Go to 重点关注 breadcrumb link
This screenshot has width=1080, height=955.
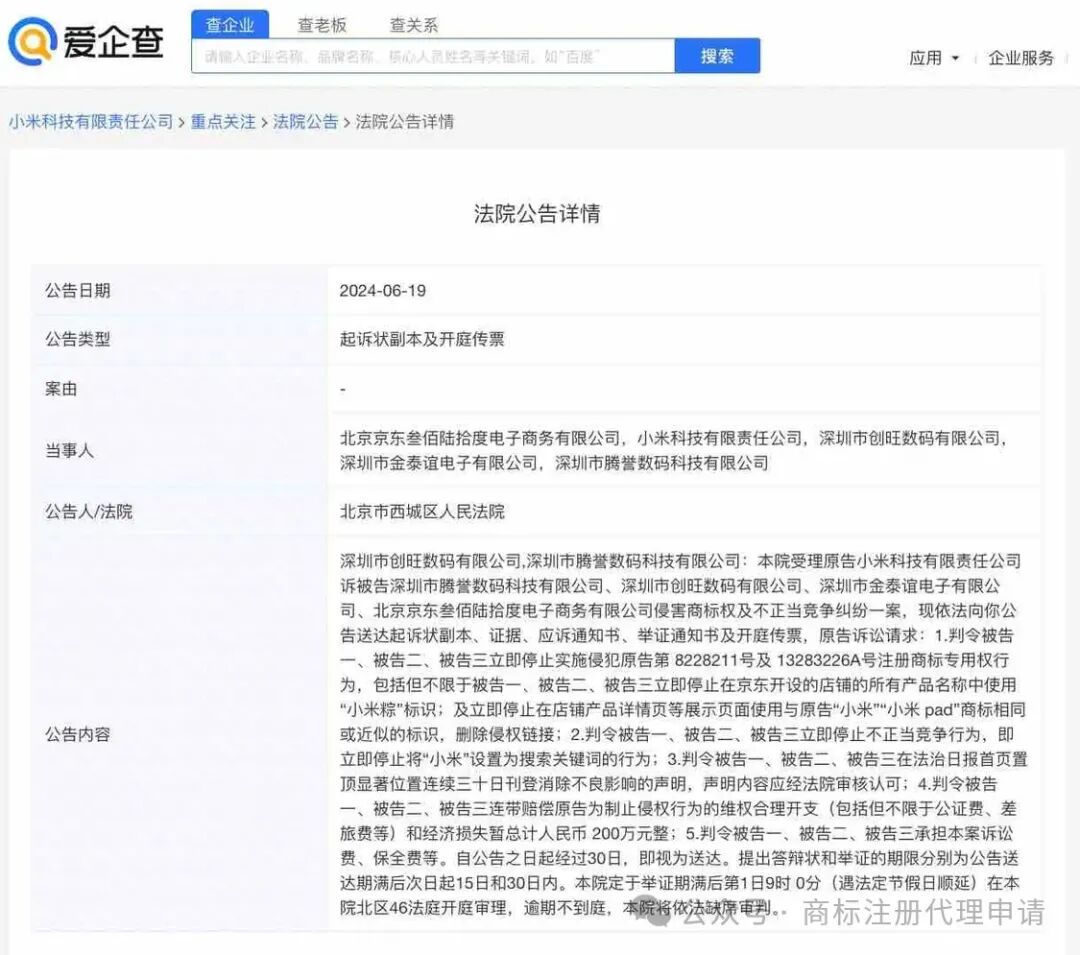[223, 122]
